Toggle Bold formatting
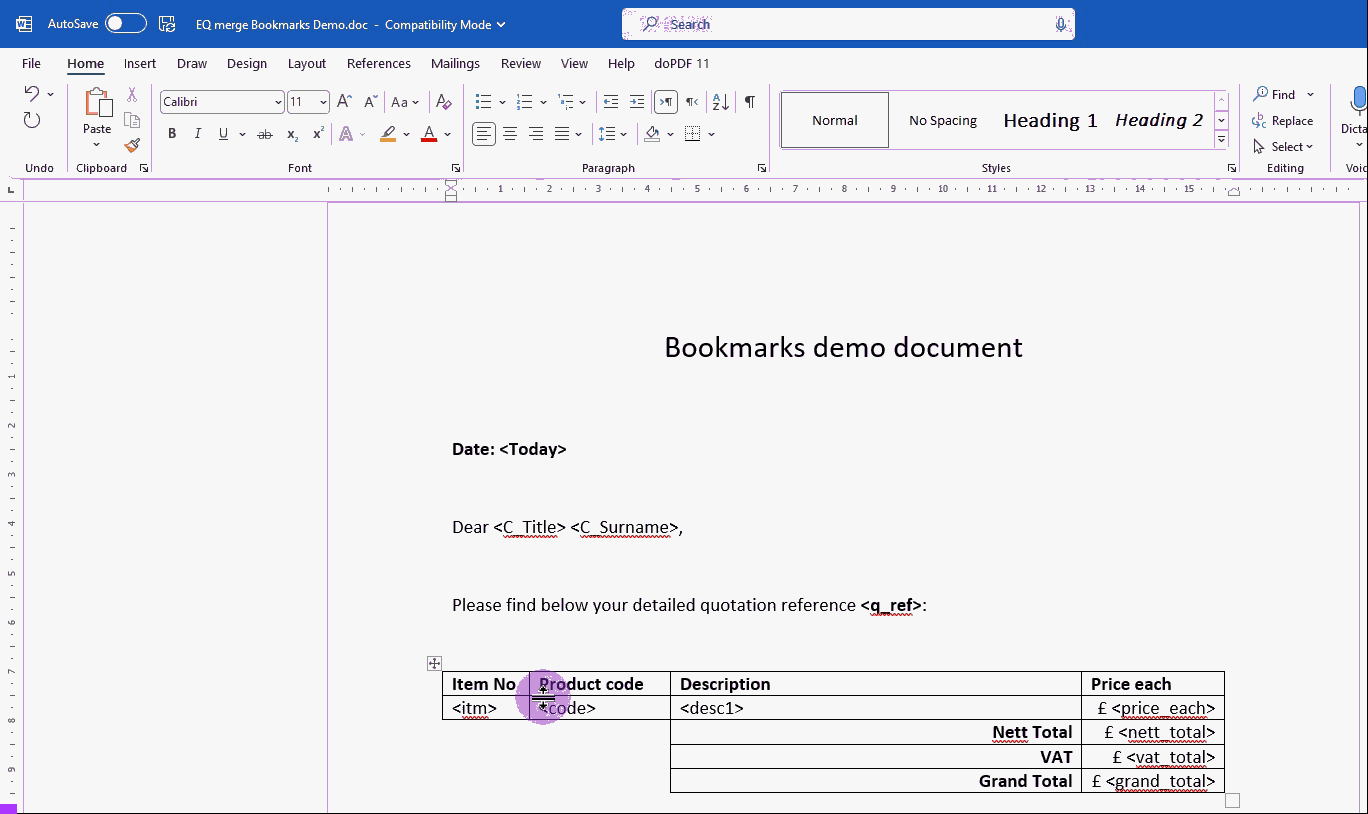The height and width of the screenshot is (814, 1368). tap(172, 134)
